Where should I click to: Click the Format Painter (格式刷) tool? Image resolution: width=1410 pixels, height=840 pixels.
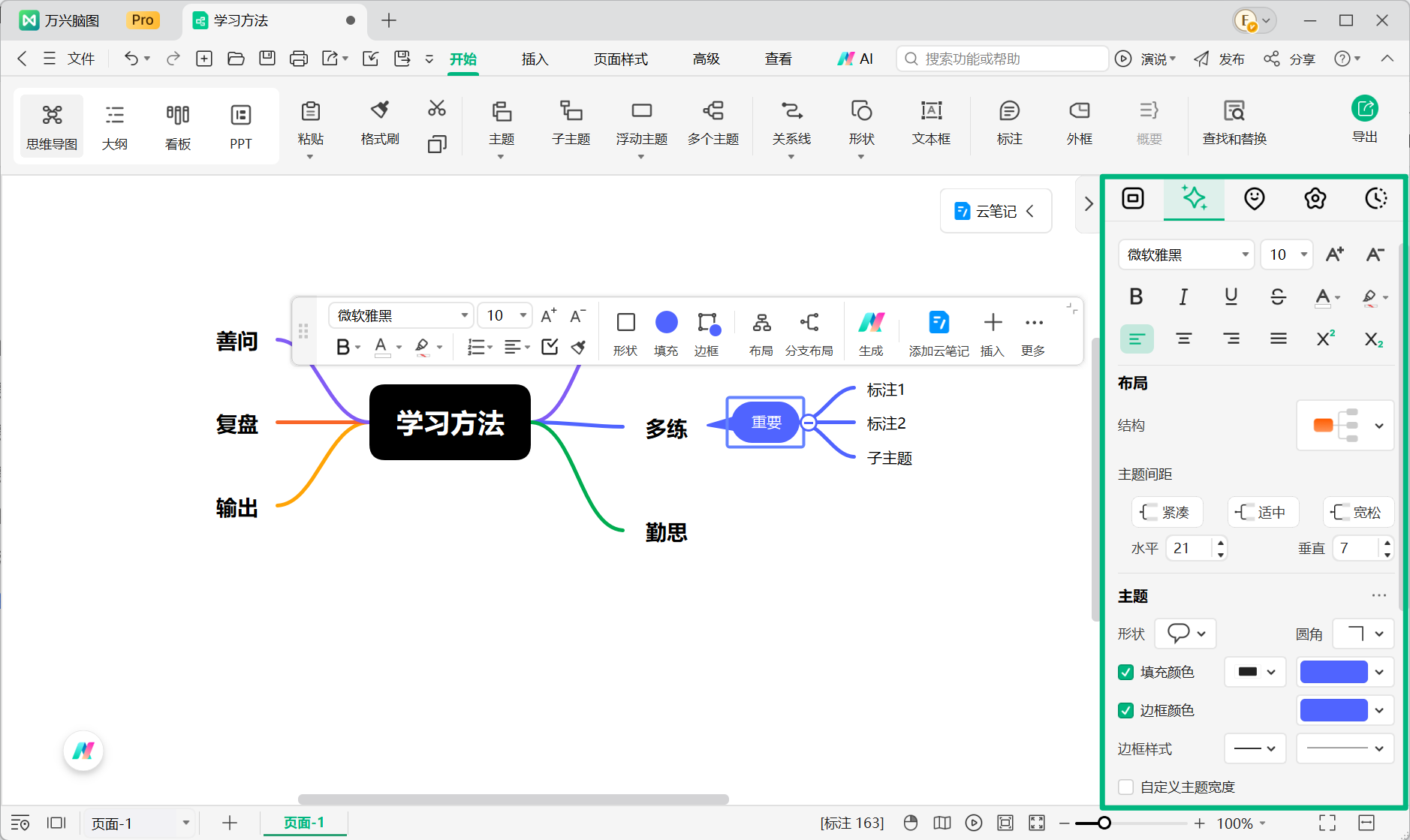coord(380,122)
